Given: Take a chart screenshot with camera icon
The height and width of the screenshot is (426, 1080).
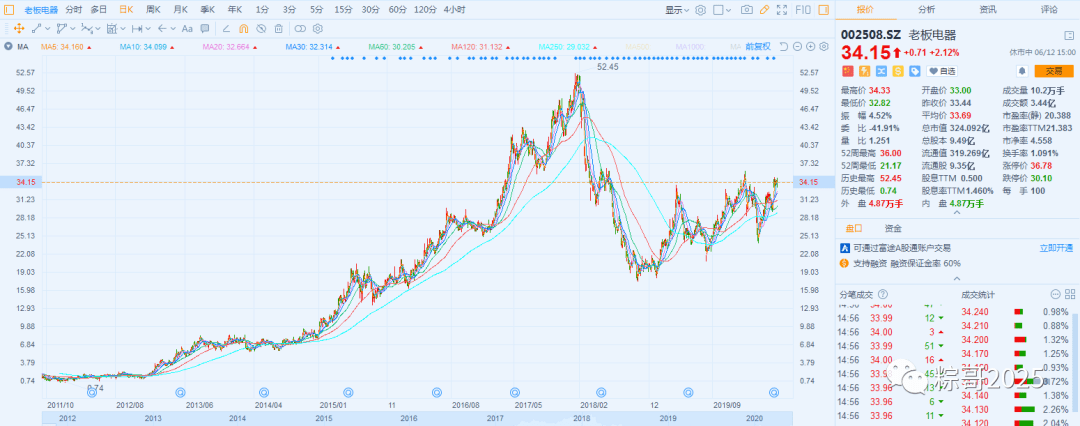Looking at the screenshot, I should pos(747,9).
